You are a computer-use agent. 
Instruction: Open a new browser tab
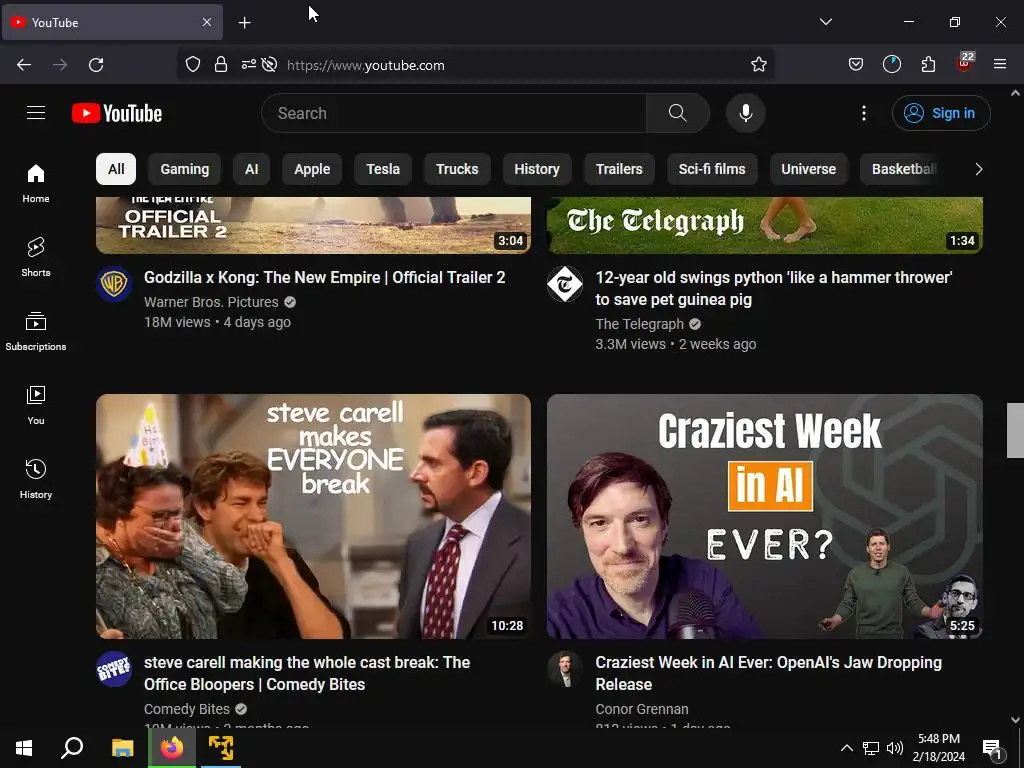[244, 23]
